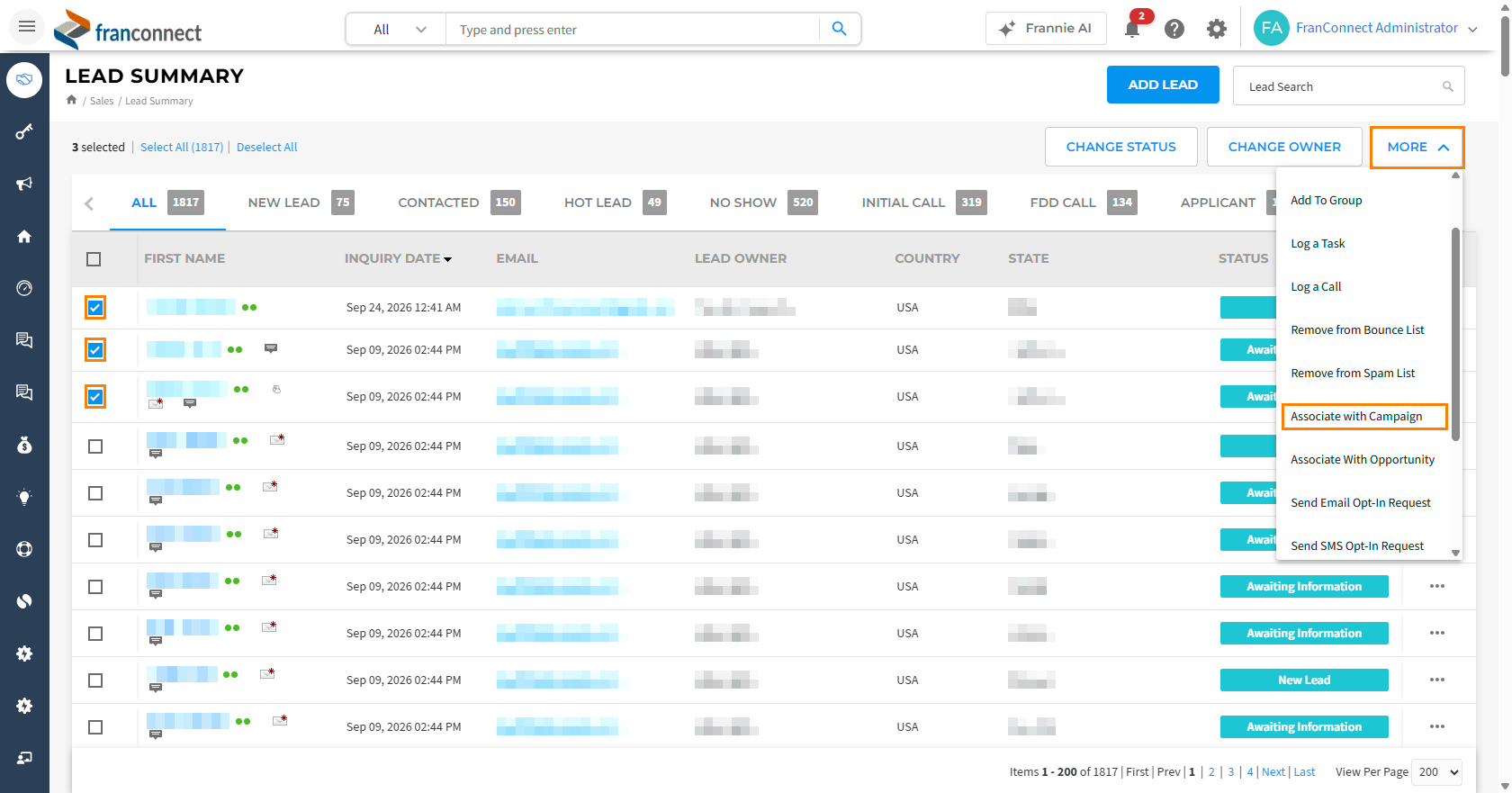
Task: Switch to the NO SHOW tab
Action: 763,203
